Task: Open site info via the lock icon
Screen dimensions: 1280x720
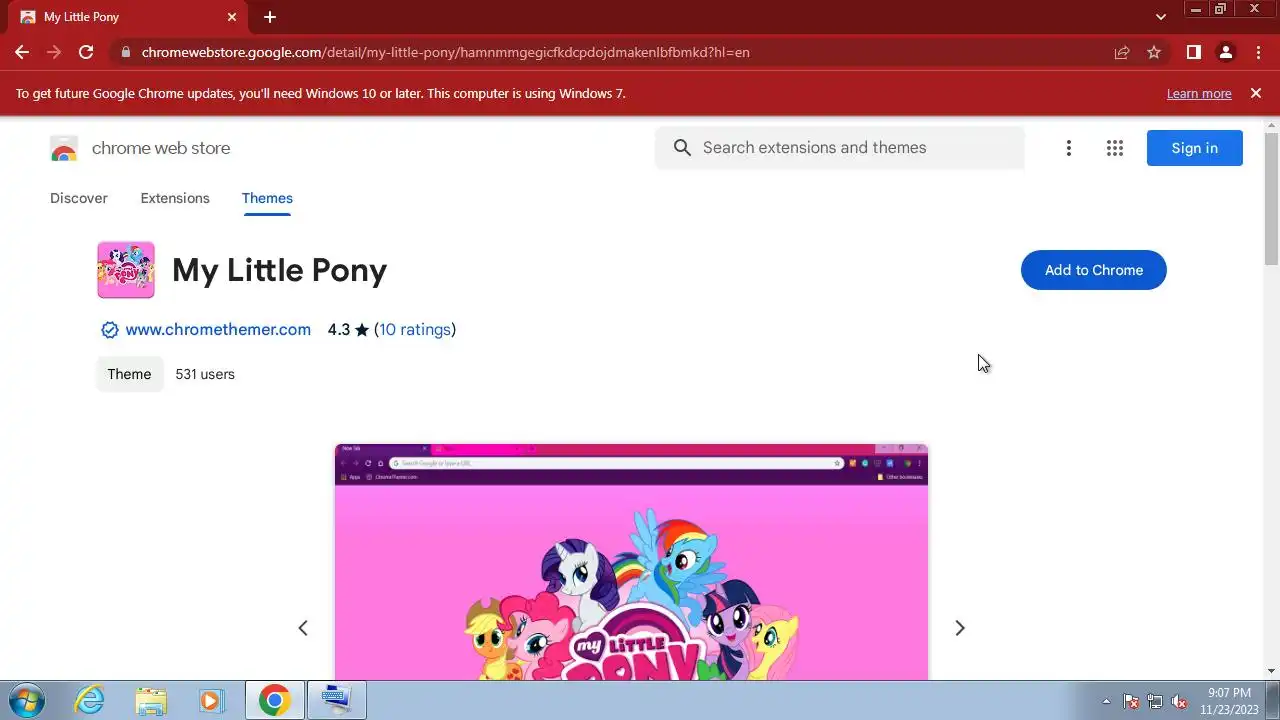Action: [125, 52]
